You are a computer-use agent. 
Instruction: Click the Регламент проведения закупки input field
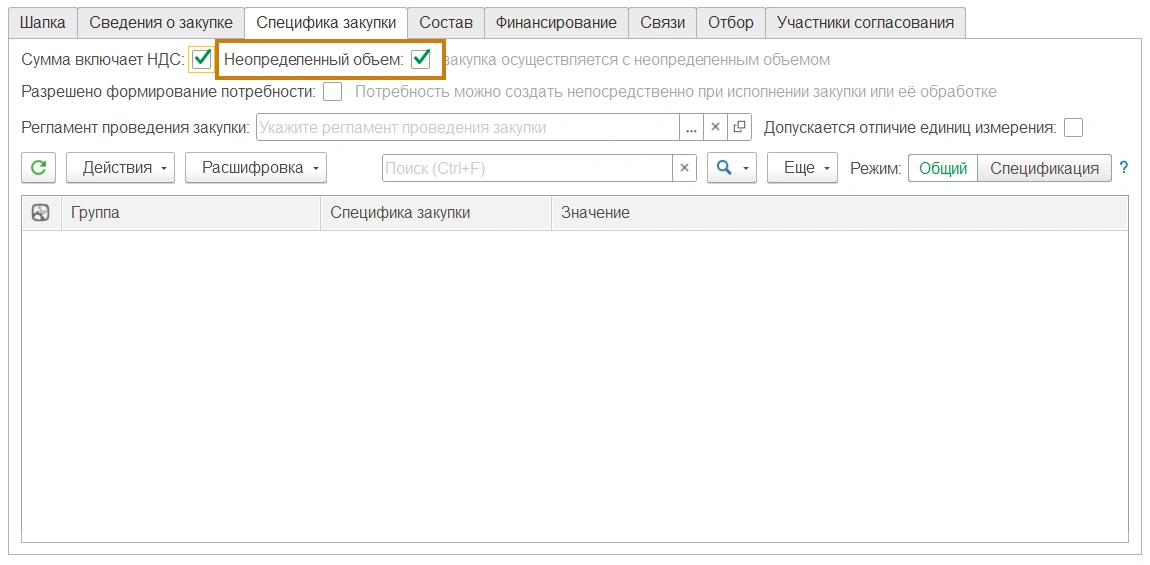click(467, 127)
